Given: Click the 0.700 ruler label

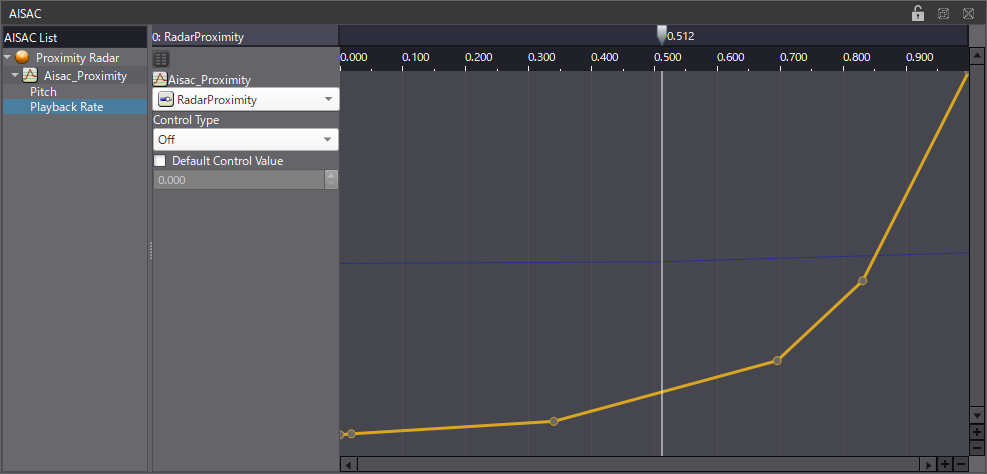Looking at the screenshot, I should (794, 57).
